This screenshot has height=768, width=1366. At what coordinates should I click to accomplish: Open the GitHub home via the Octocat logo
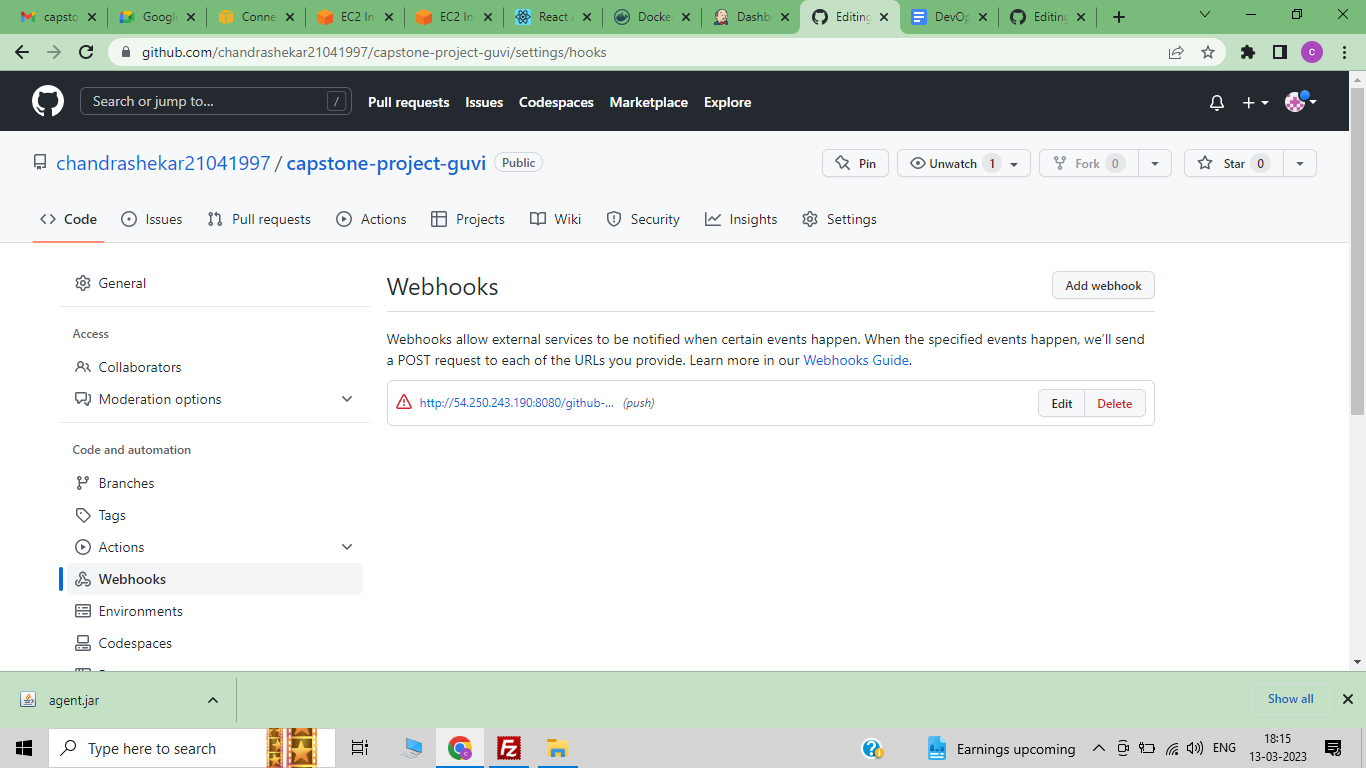click(x=48, y=100)
